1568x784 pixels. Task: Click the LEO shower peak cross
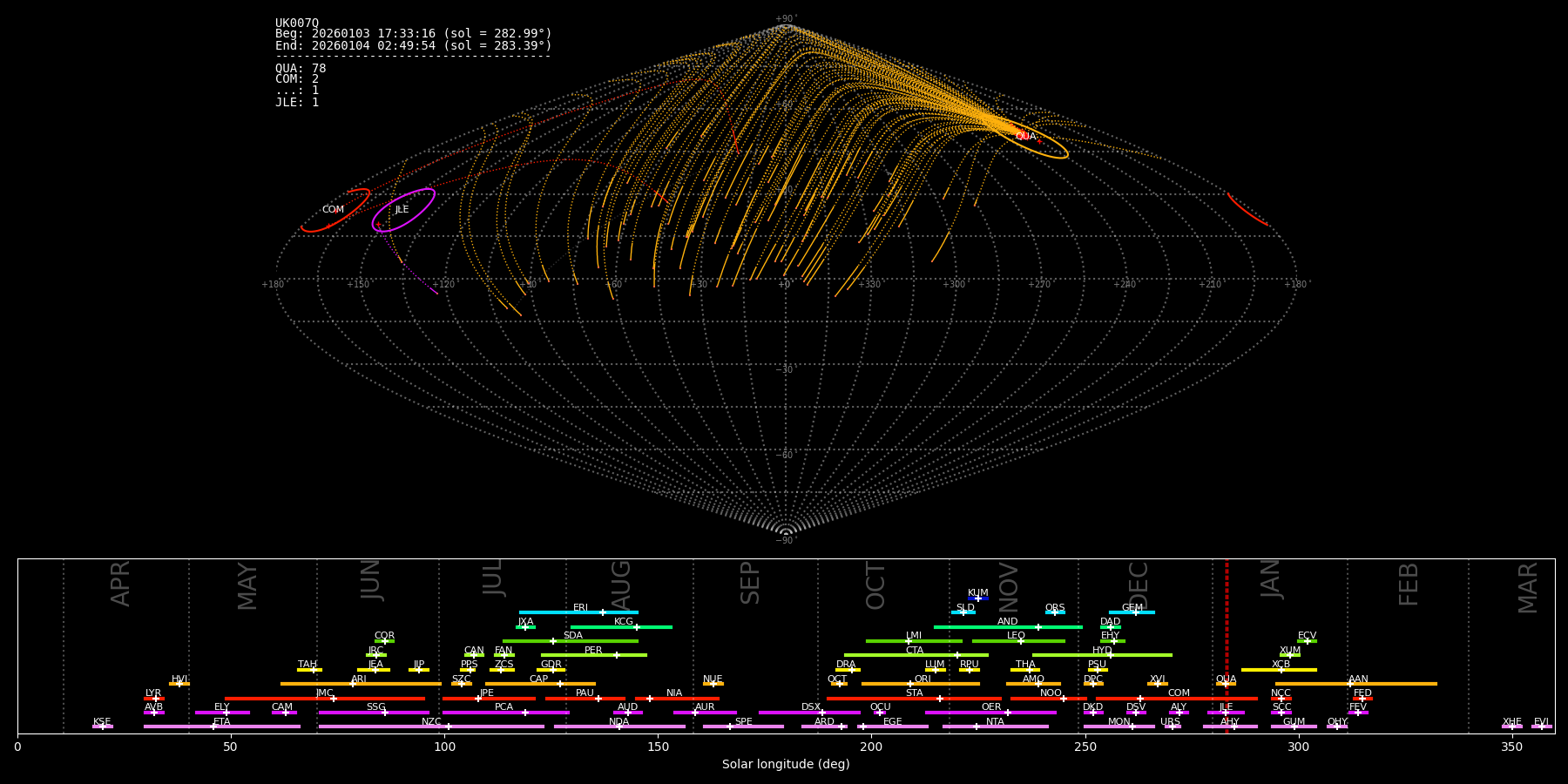1021,641
